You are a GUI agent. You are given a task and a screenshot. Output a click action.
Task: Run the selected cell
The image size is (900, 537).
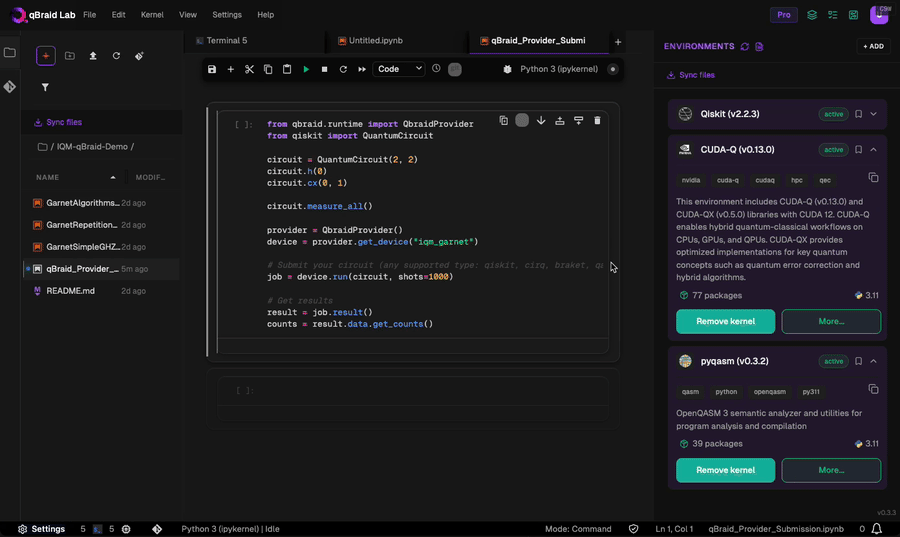click(306, 69)
